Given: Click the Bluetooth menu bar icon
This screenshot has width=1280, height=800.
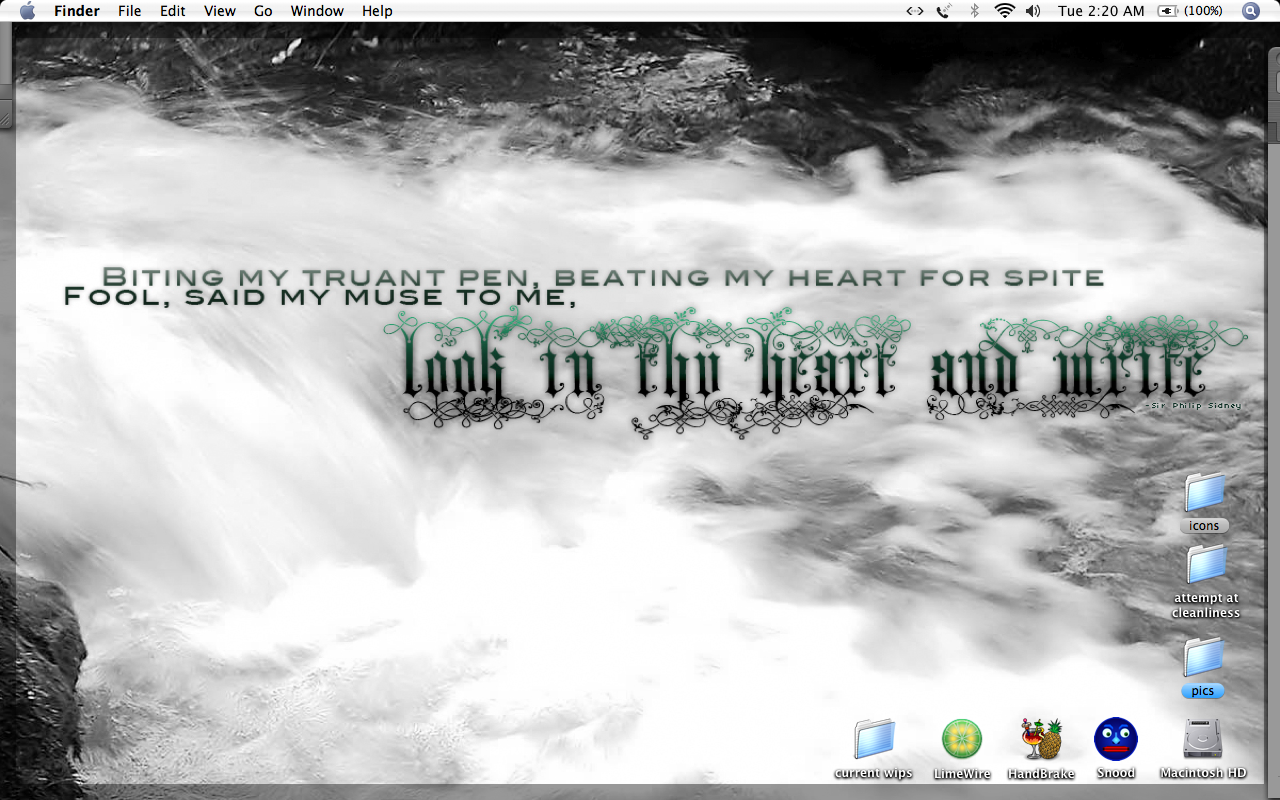Looking at the screenshot, I should [x=974, y=11].
